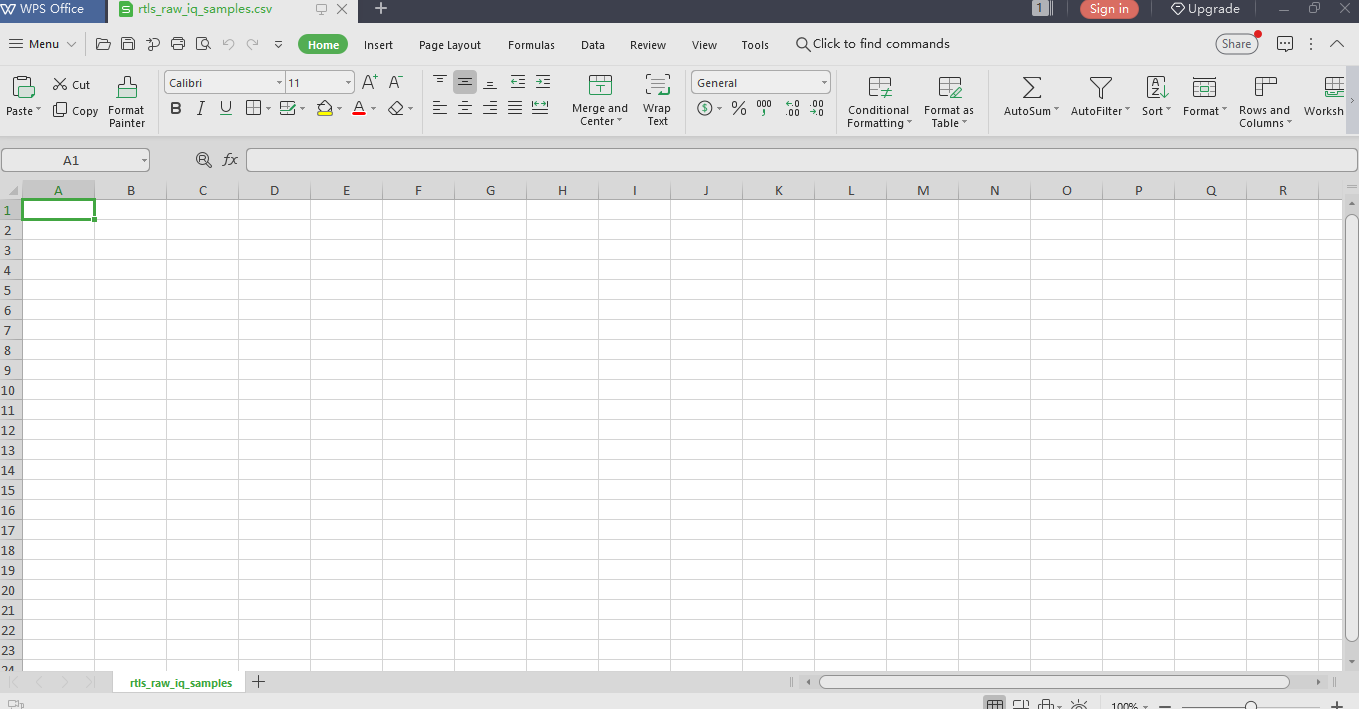Align text to top of cell
Image resolution: width=1359 pixels, height=709 pixels.
[440, 82]
